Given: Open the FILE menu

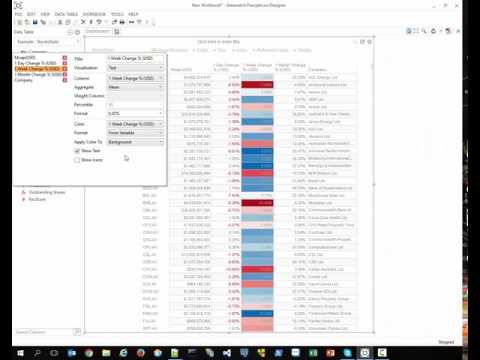Looking at the screenshot, I should tap(18, 14).
